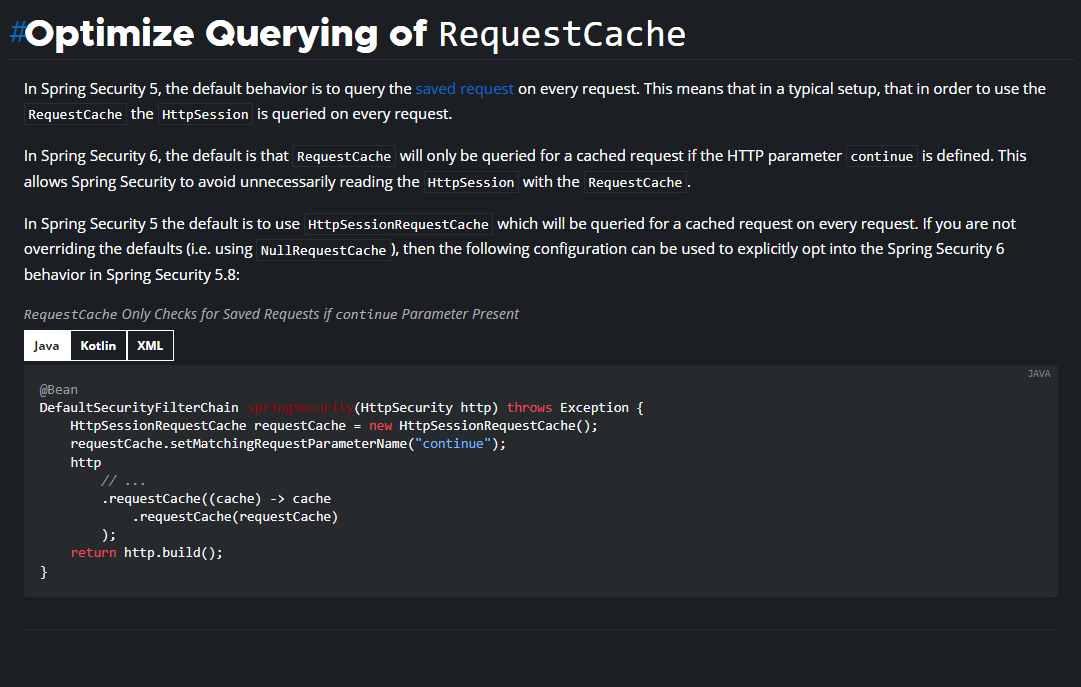Click the 'setMatchingRequestParameterName' code line
The width and height of the screenshot is (1081, 687).
click(x=288, y=444)
